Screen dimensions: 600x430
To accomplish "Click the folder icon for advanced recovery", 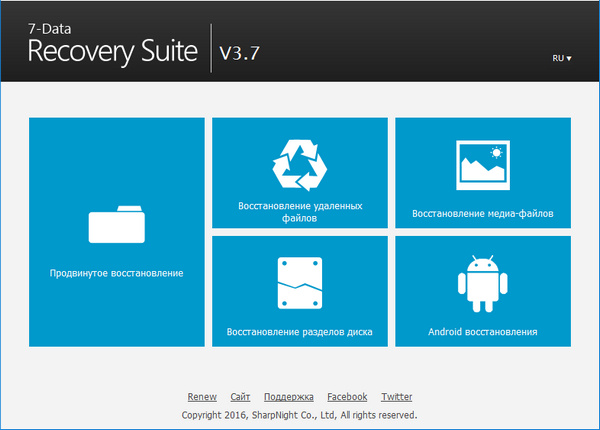I will [117, 224].
